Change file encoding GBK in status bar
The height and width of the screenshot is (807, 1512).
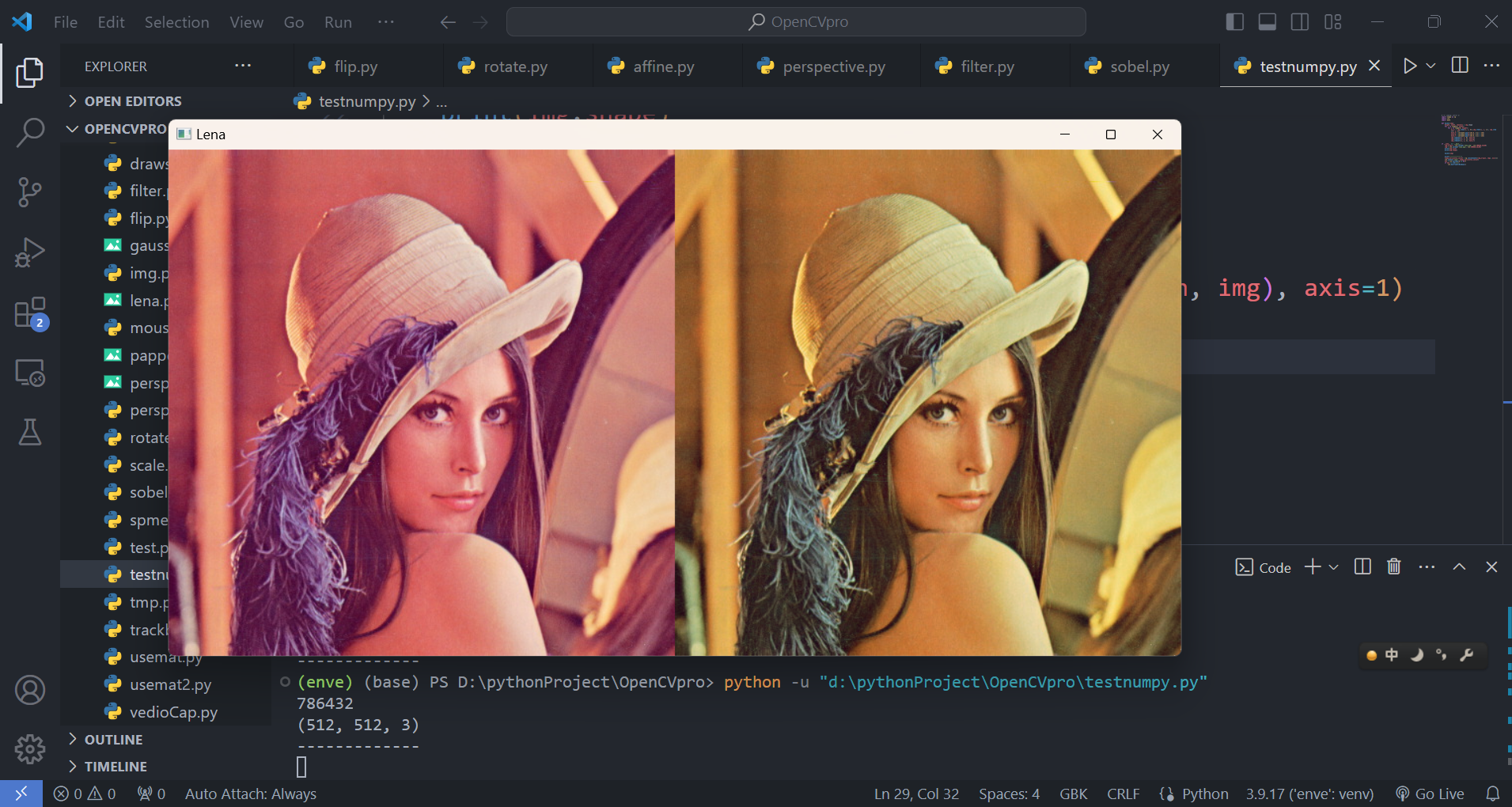point(1074,794)
